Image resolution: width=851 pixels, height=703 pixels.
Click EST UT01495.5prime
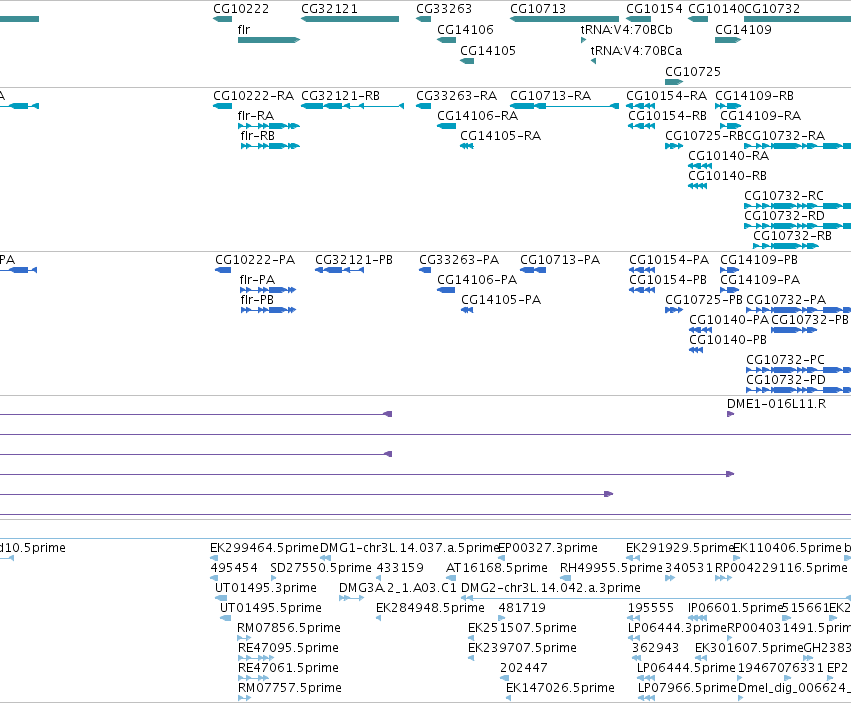tap(271, 609)
